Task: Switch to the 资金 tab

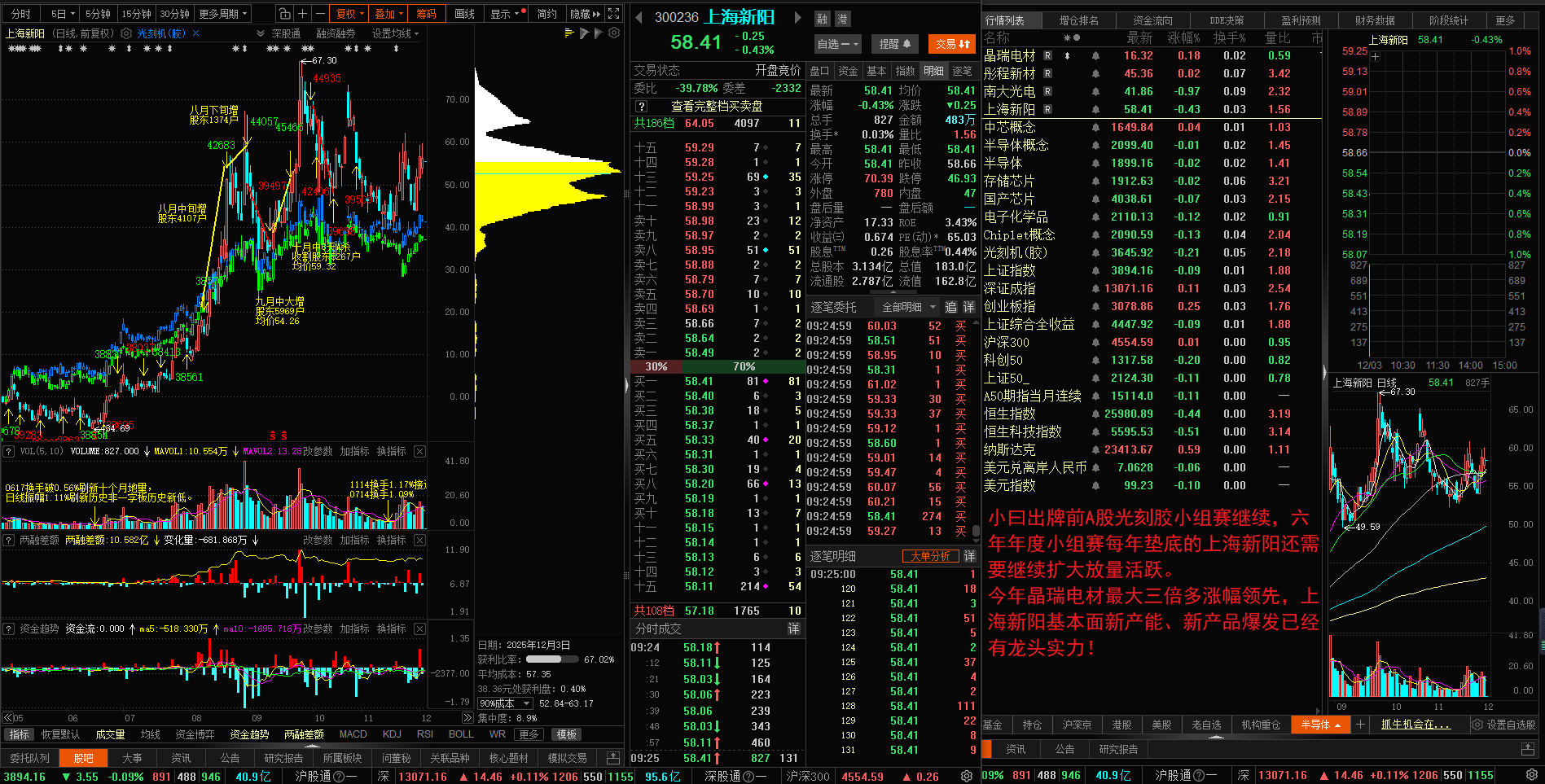Action: (848, 71)
